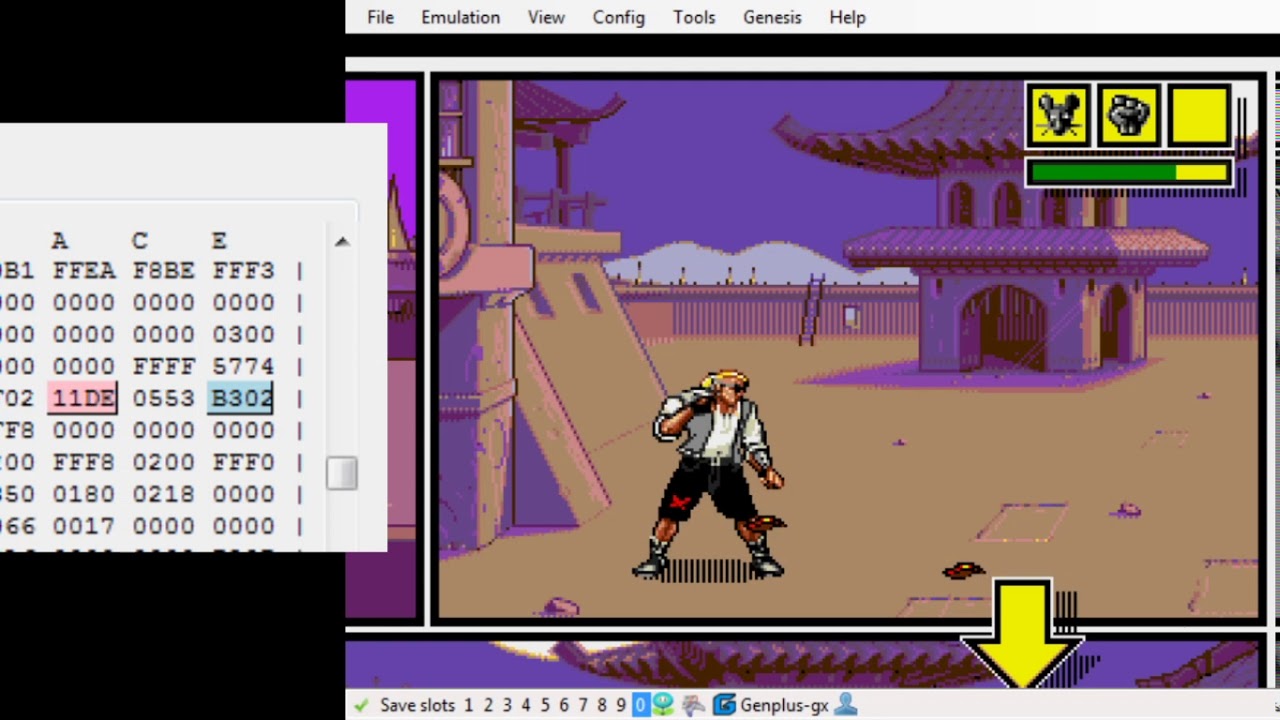The image size is (1280, 720).
Task: Open the Genesis menu
Action: 772,17
